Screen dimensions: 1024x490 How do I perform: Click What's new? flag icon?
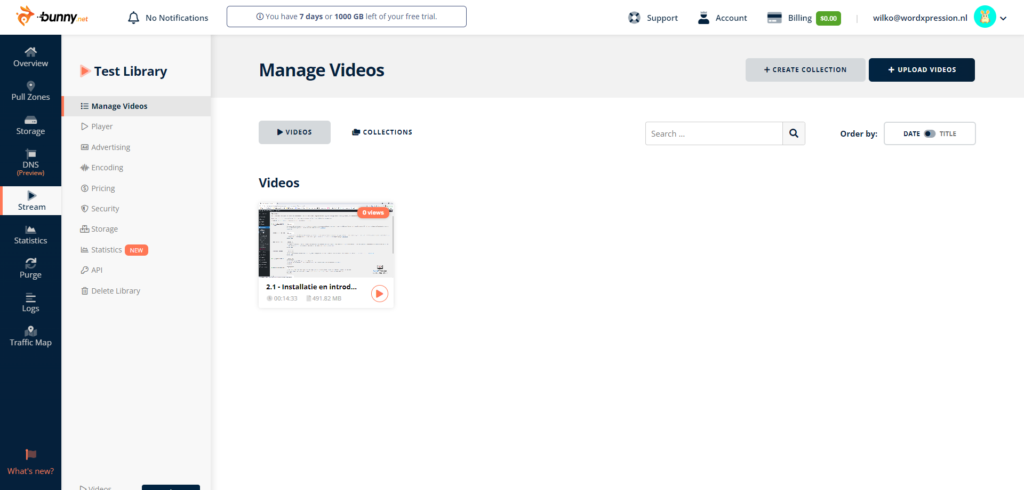tap(31, 455)
